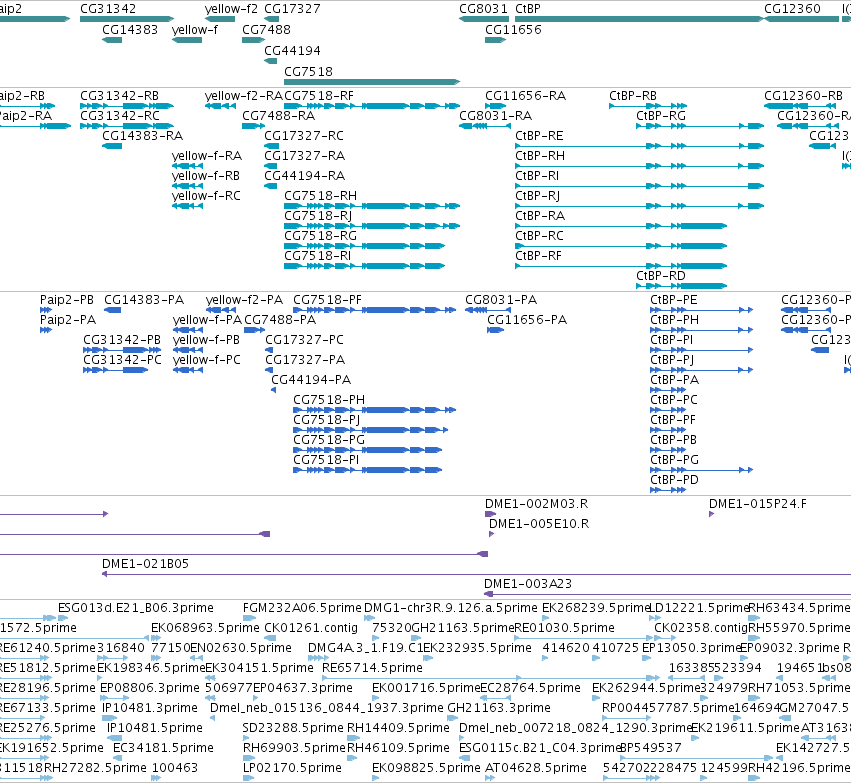
Task: Click protein CtBP-PD
Action: (x=674, y=480)
